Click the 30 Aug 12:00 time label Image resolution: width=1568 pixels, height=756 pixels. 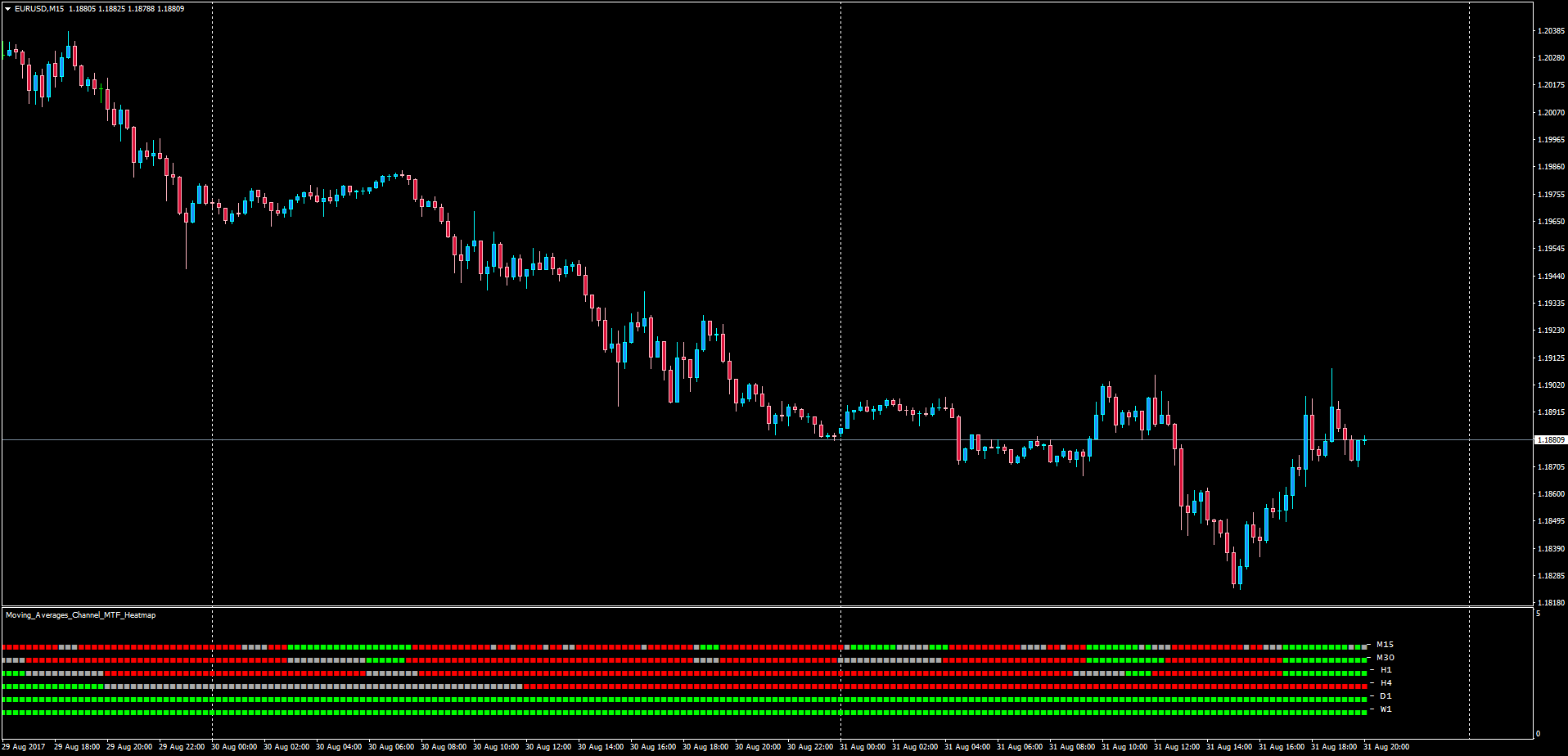pyautogui.click(x=548, y=747)
